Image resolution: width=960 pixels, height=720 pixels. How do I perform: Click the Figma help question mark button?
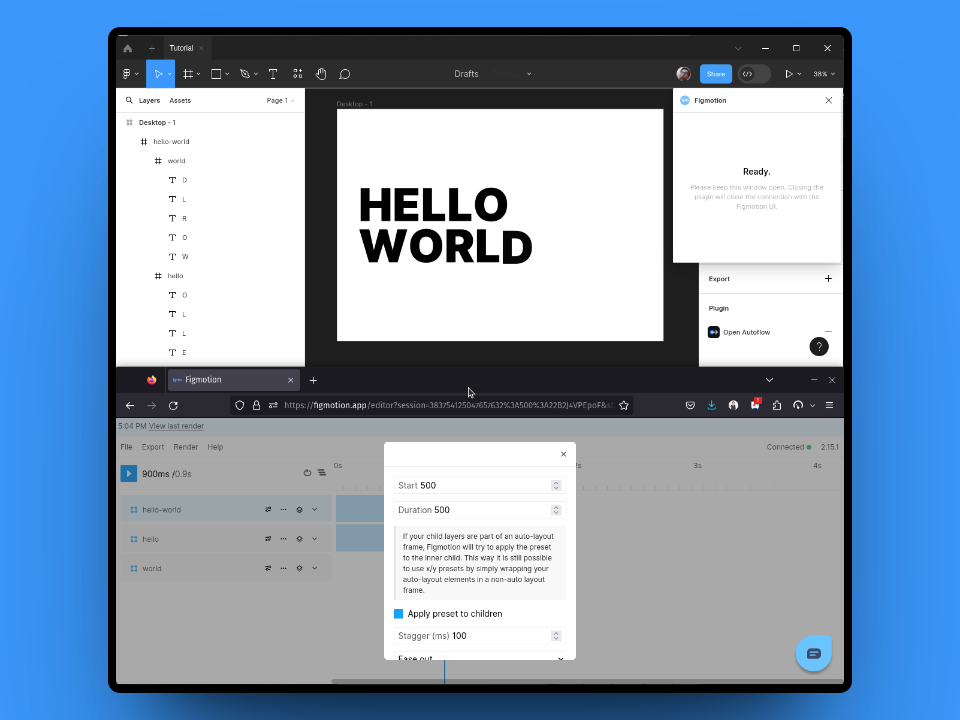tap(819, 347)
